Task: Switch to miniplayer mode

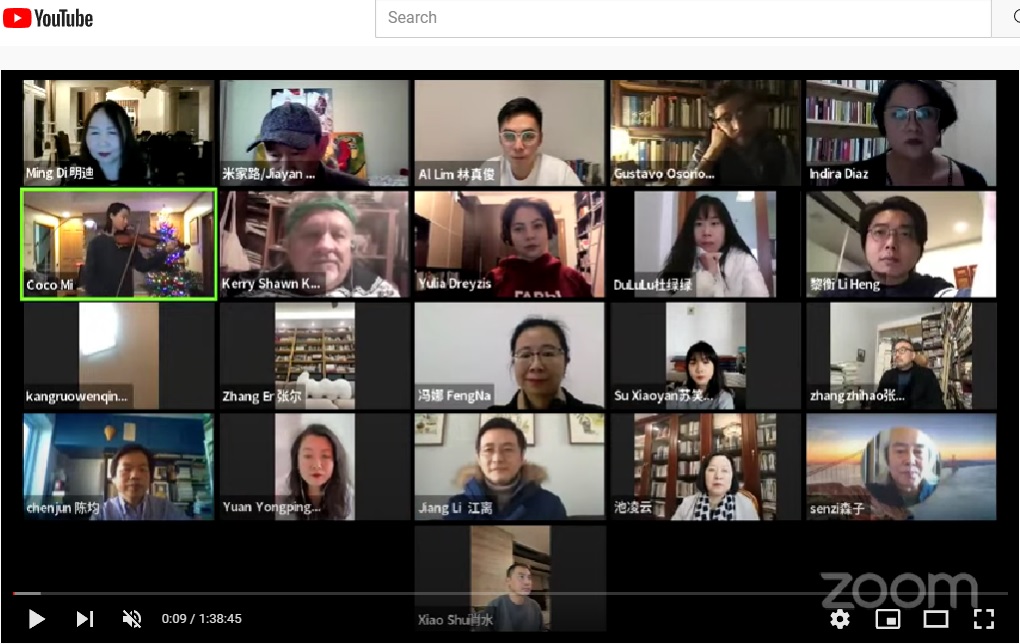Action: pos(887,619)
